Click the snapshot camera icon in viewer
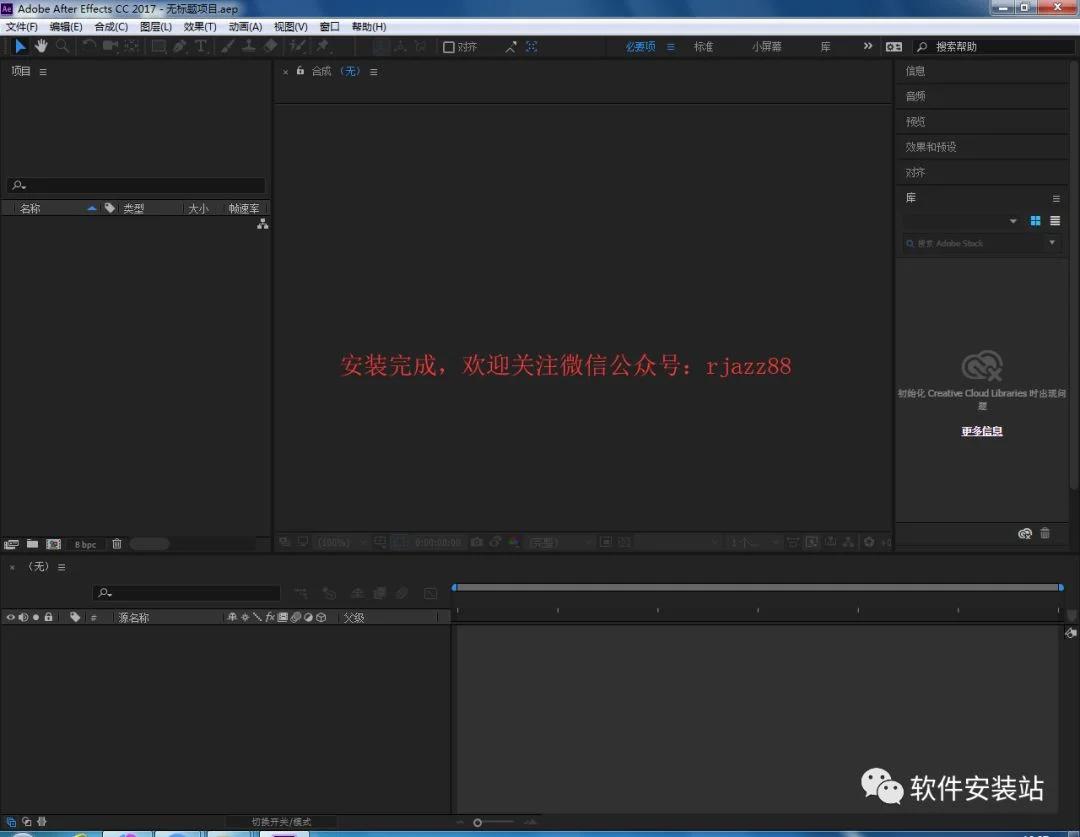 pyautogui.click(x=477, y=543)
